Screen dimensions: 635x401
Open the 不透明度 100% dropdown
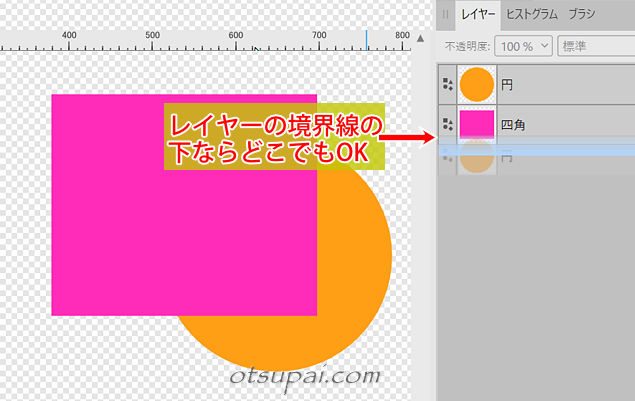coord(526,46)
